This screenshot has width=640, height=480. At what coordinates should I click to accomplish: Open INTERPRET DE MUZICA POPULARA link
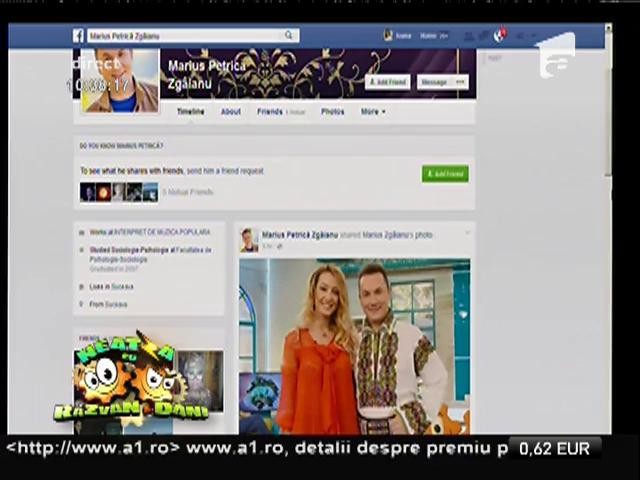tap(162, 232)
